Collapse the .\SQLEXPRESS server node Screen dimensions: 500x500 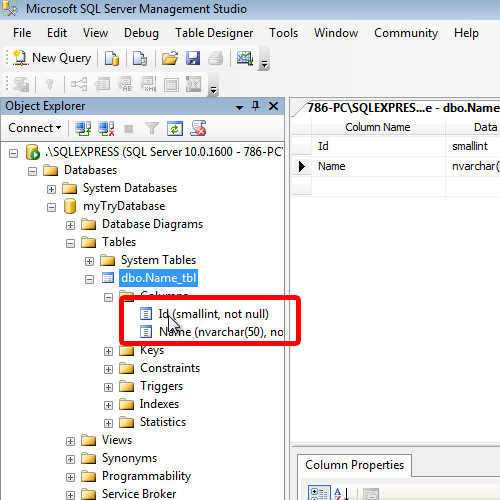pyautogui.click(x=13, y=154)
